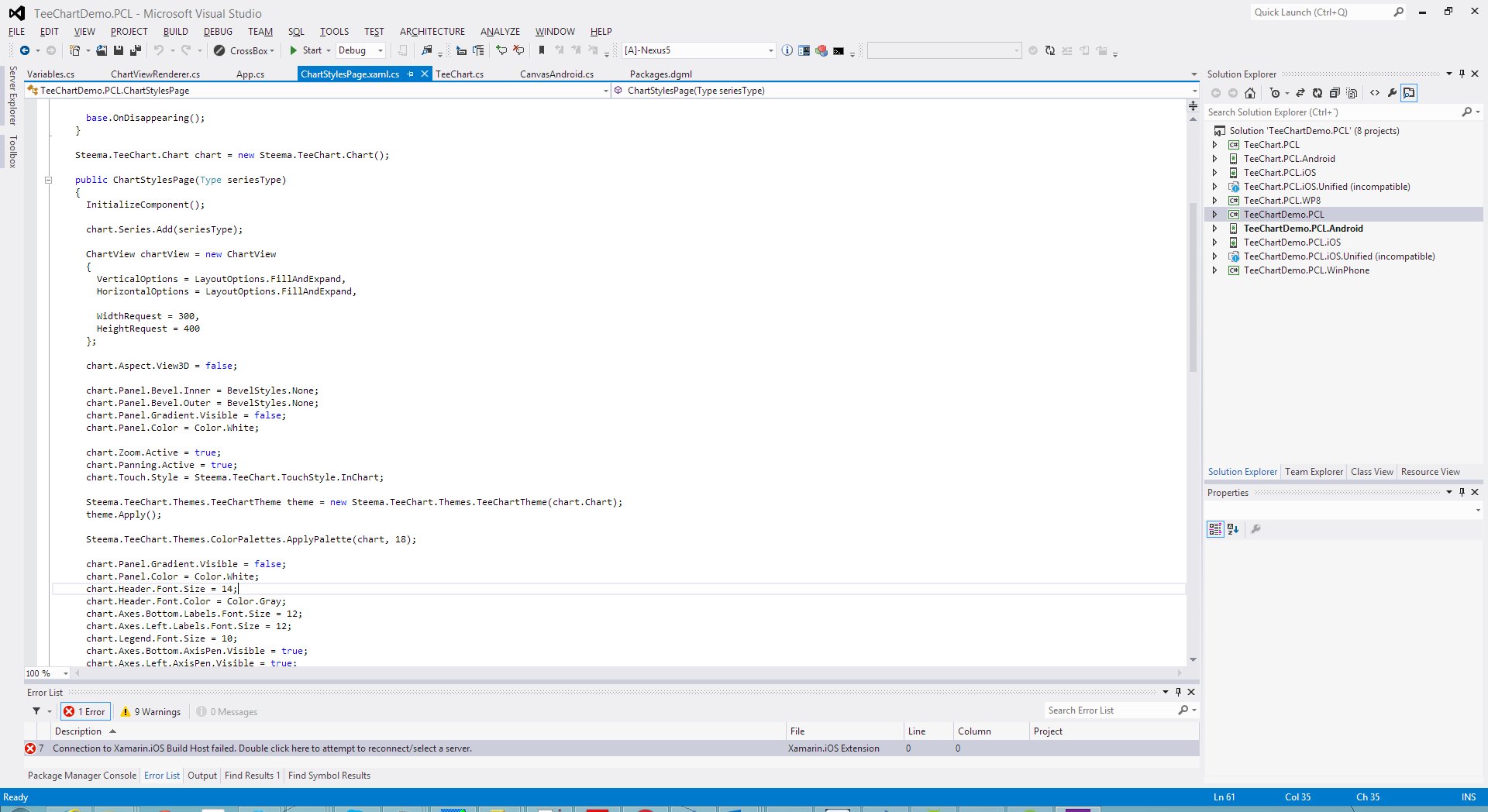Expand the TeeChart.PCL.Android project node

tap(1214, 159)
